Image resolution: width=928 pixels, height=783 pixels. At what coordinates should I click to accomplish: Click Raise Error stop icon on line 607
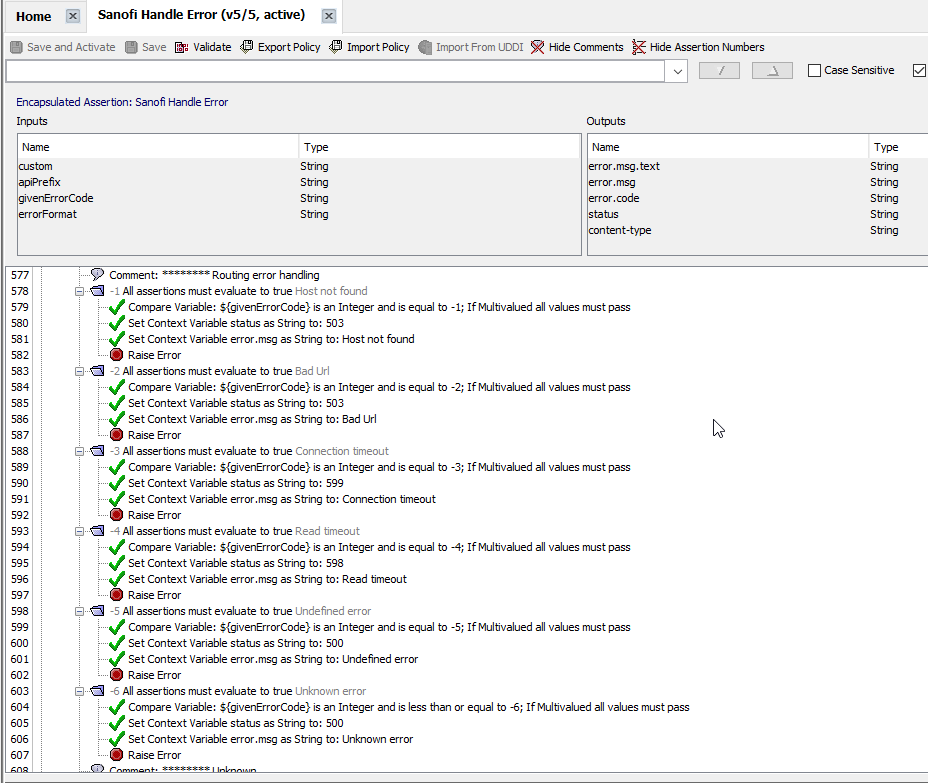[117, 754]
